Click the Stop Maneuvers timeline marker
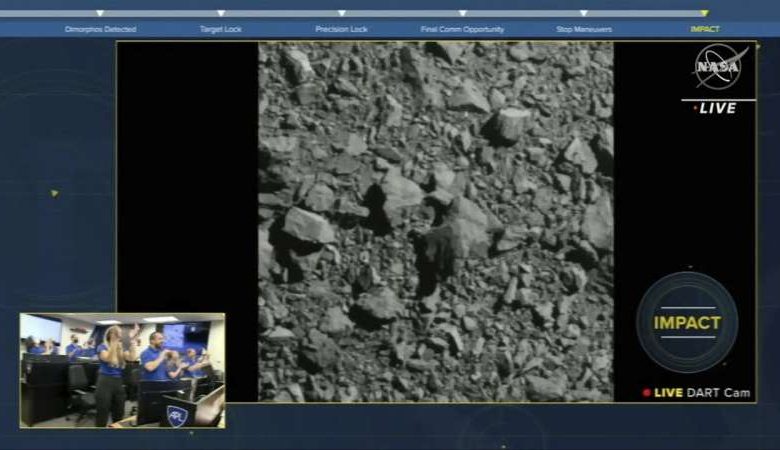This screenshot has height=450, width=780. click(584, 13)
